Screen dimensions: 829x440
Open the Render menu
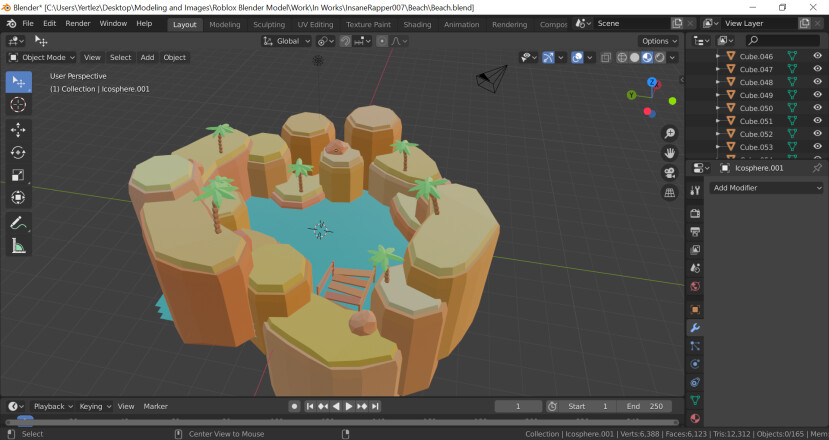pos(78,23)
